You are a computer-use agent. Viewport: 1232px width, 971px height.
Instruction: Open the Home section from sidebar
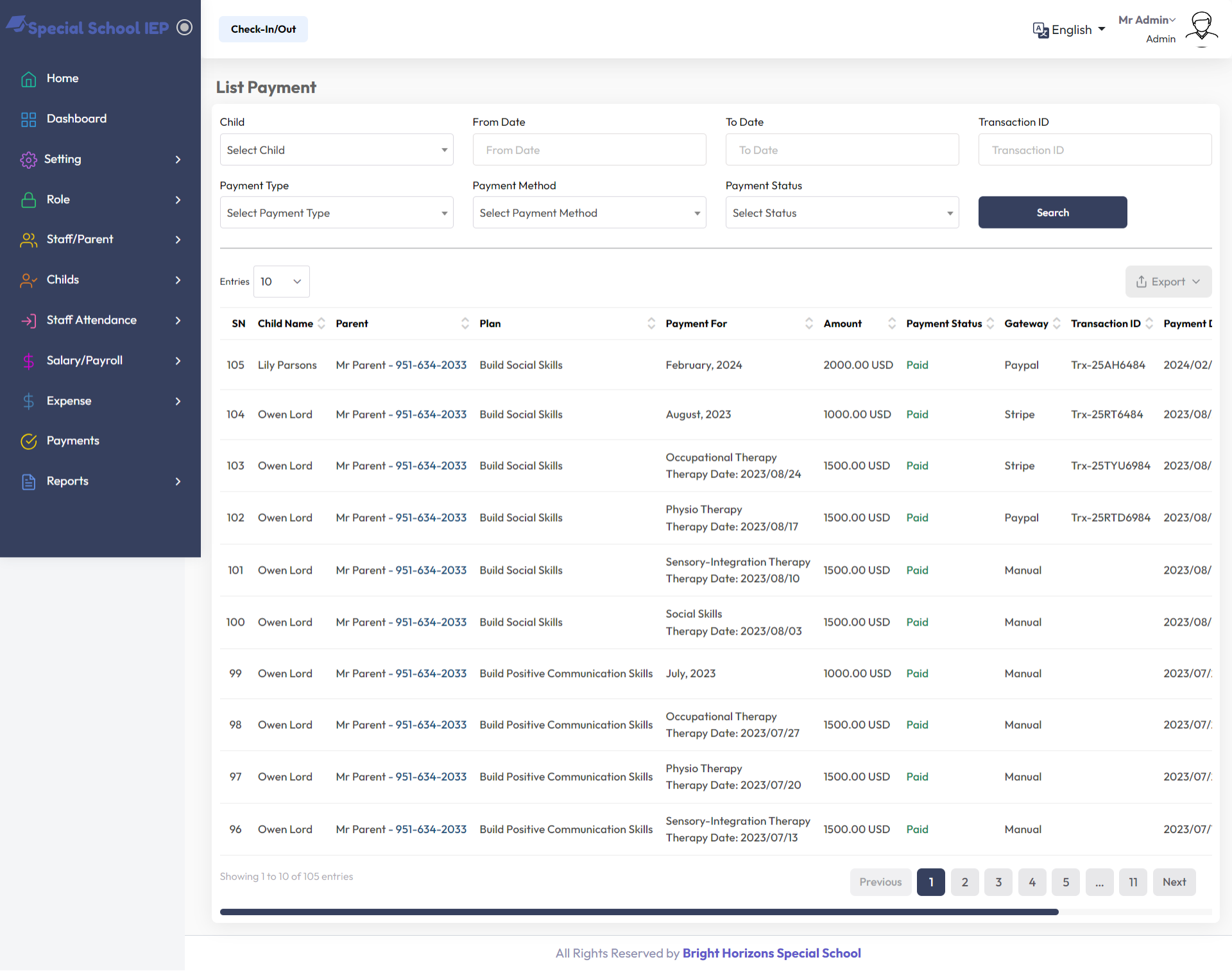tap(29, 78)
